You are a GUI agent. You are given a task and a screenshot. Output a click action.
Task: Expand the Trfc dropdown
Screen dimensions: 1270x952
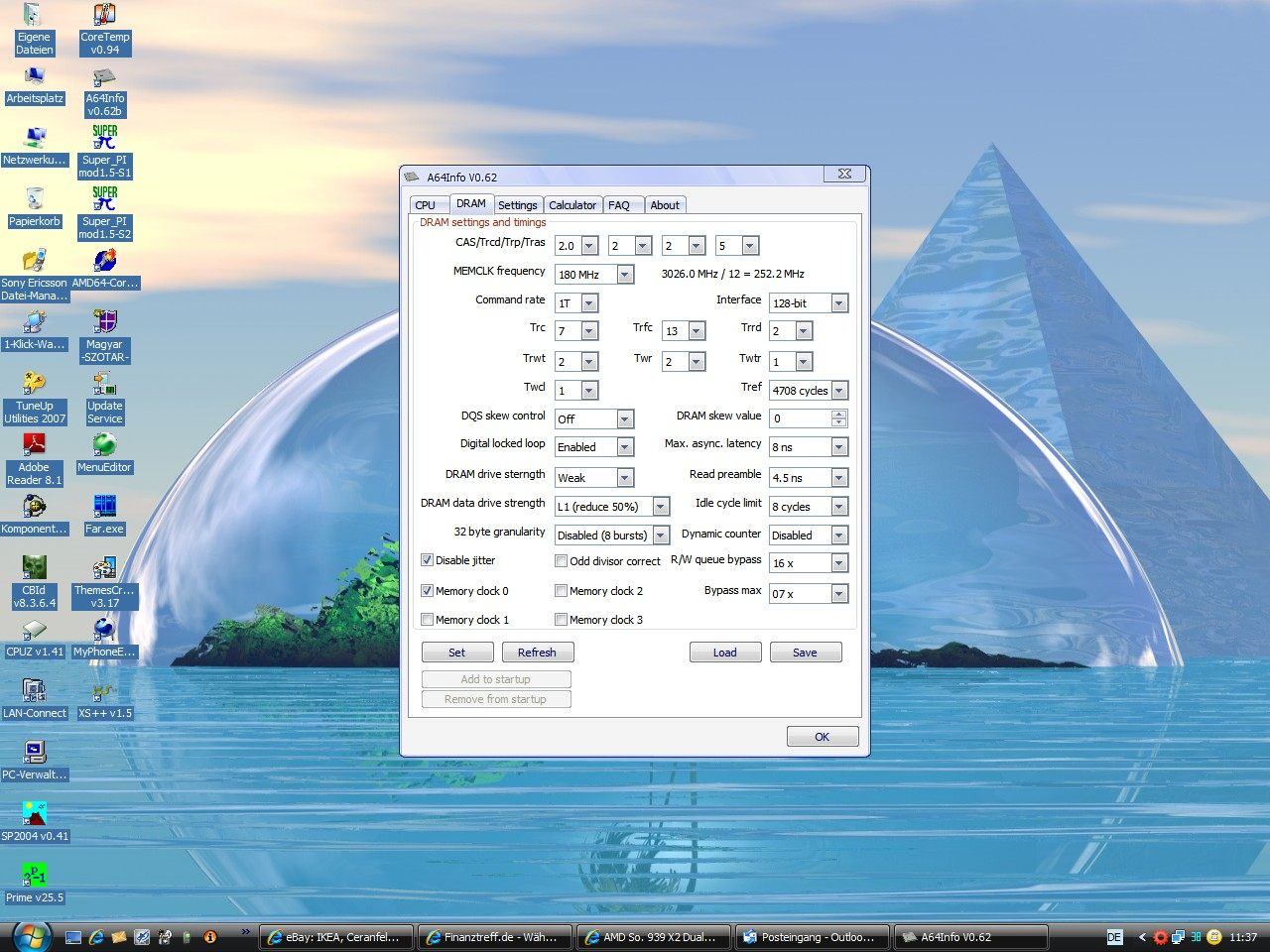[x=697, y=332]
